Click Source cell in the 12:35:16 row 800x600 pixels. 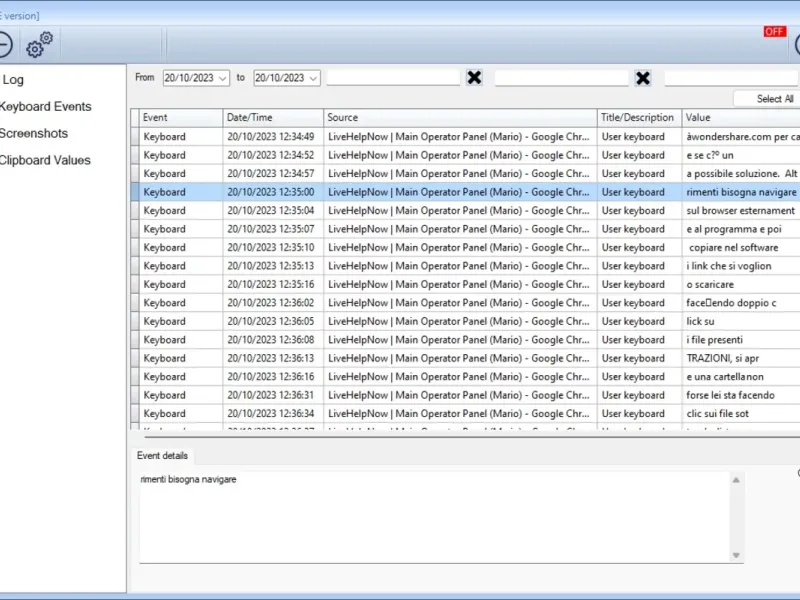point(459,284)
